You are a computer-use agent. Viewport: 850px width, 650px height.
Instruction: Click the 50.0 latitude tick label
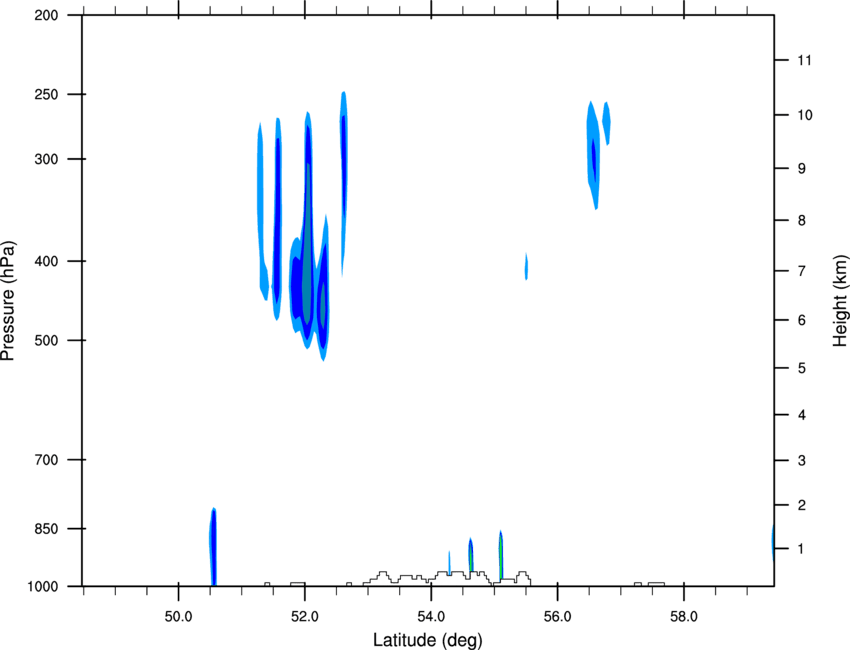click(x=178, y=617)
